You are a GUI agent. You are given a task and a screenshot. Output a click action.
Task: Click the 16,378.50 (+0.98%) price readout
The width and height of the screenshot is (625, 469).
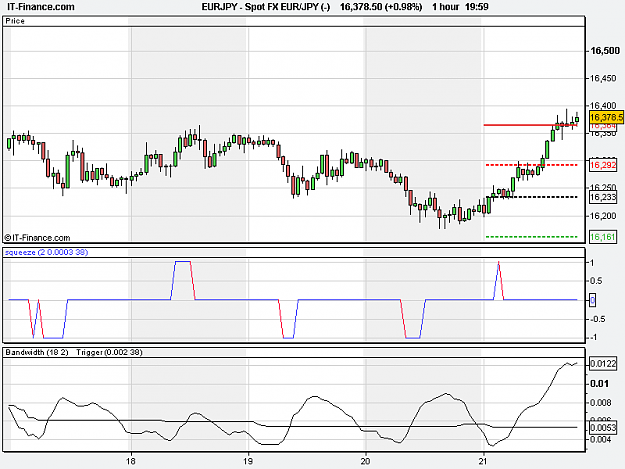point(381,7)
